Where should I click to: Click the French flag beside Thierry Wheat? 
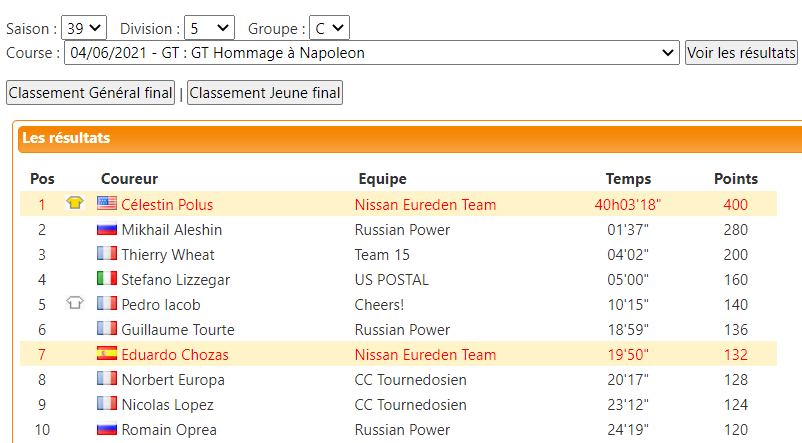tap(107, 254)
